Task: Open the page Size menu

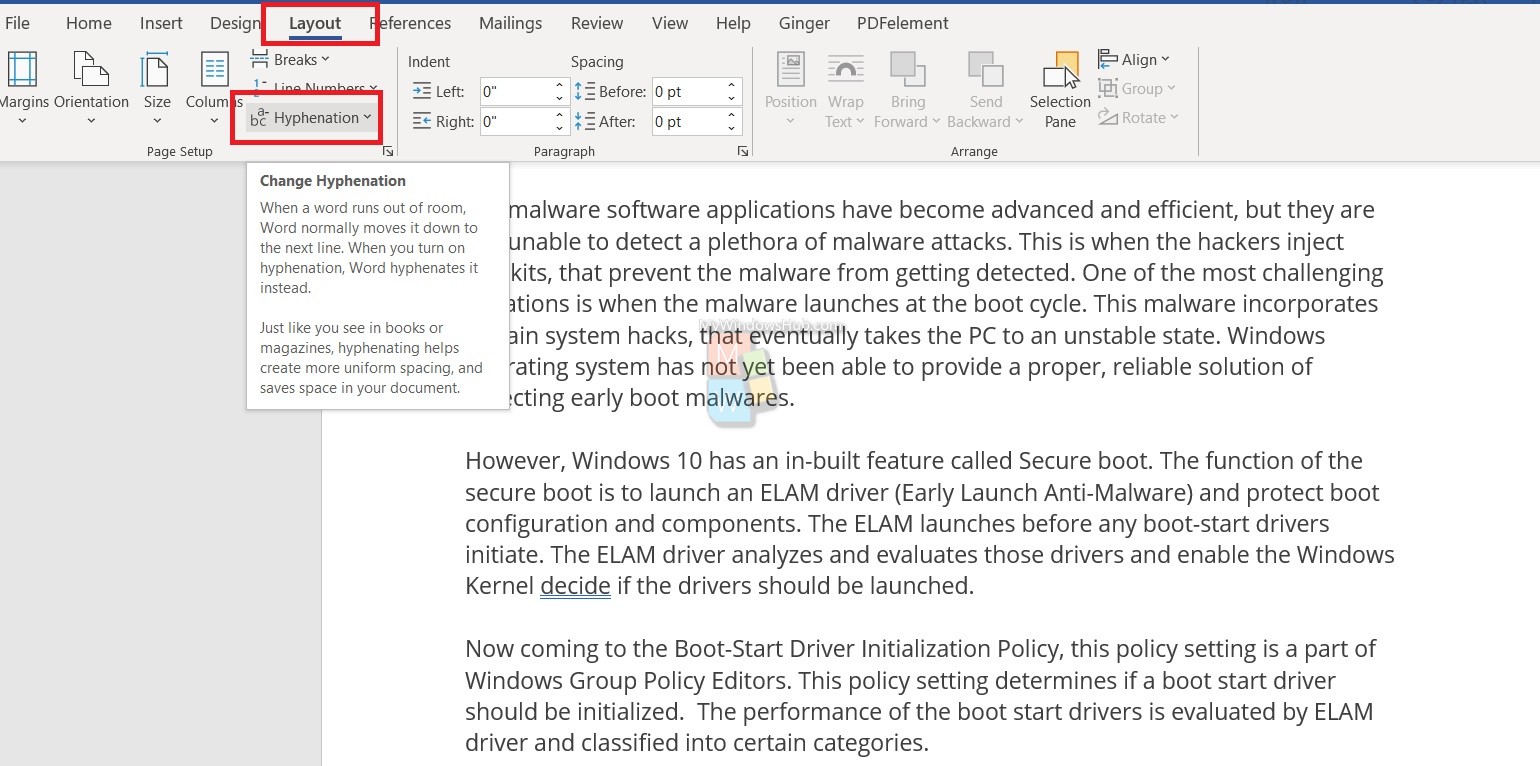Action: (x=157, y=88)
